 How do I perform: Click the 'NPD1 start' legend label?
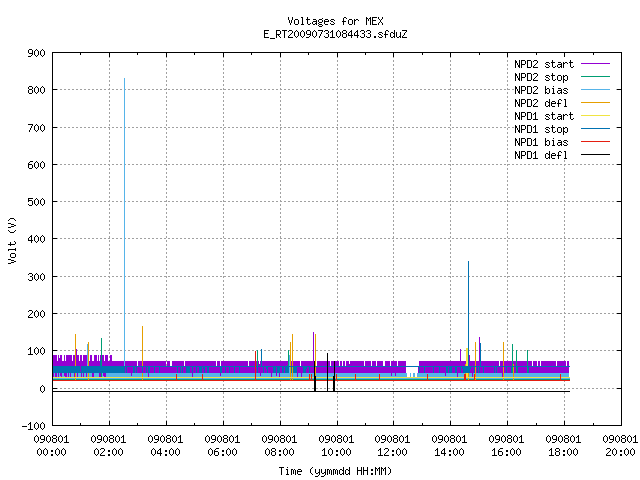544,116
